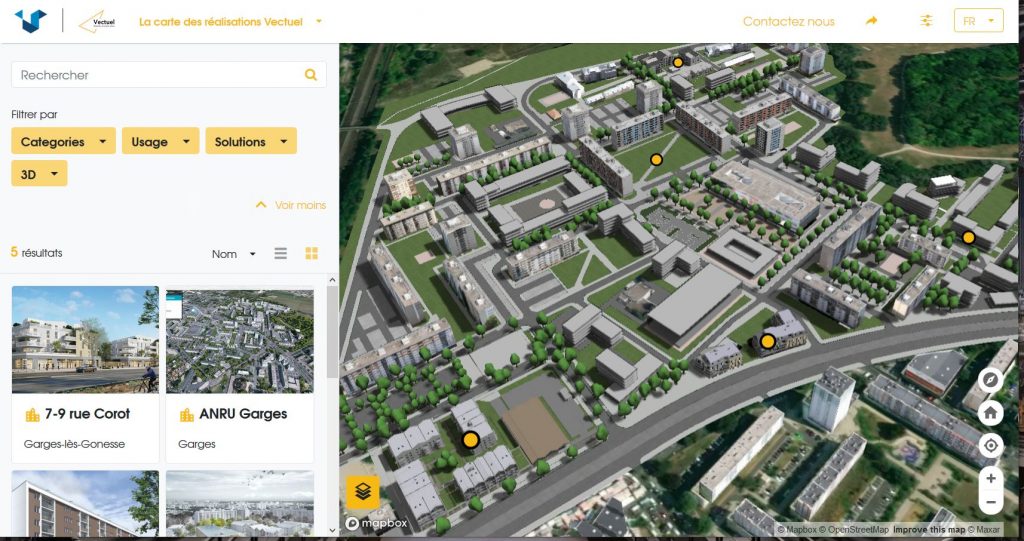Click the share arrow icon

871,21
